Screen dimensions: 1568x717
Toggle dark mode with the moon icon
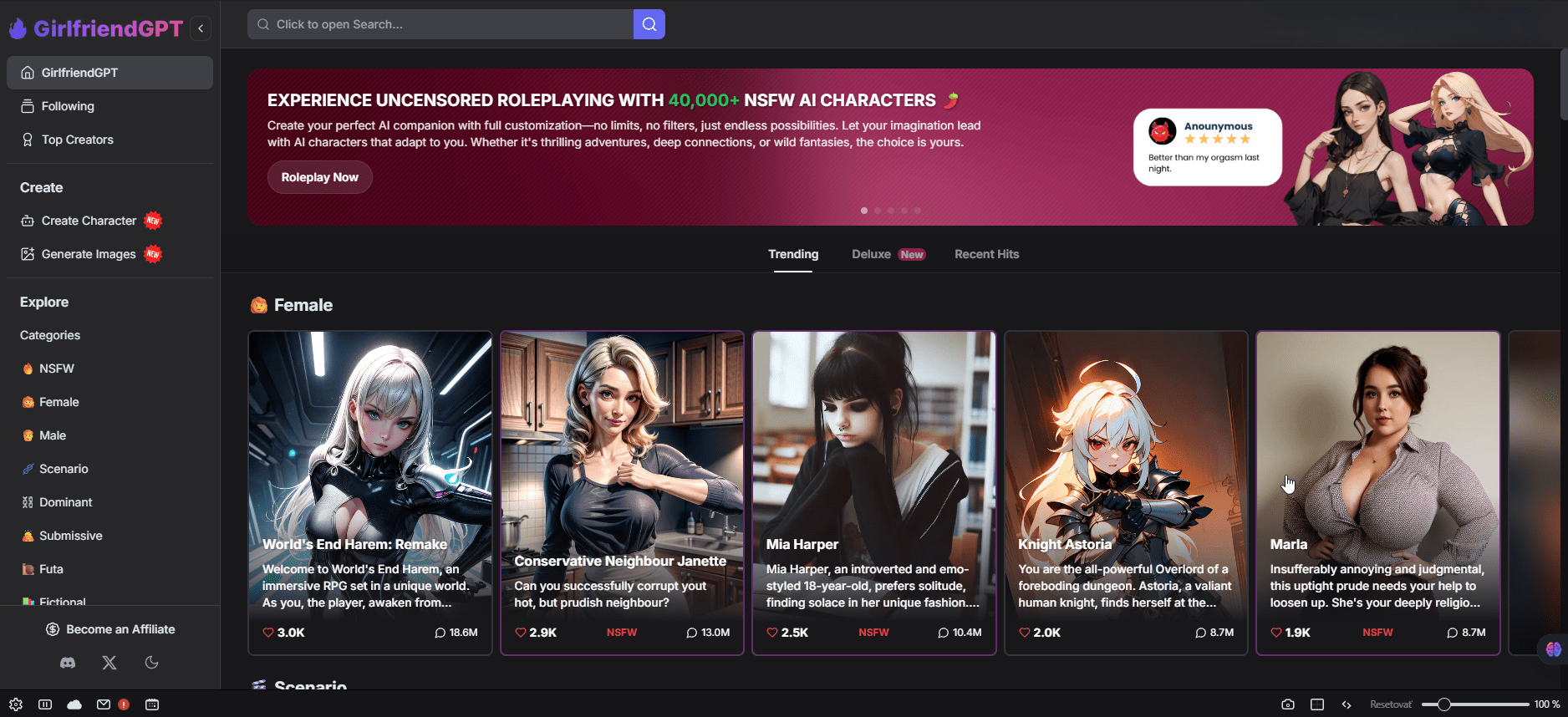(x=151, y=663)
